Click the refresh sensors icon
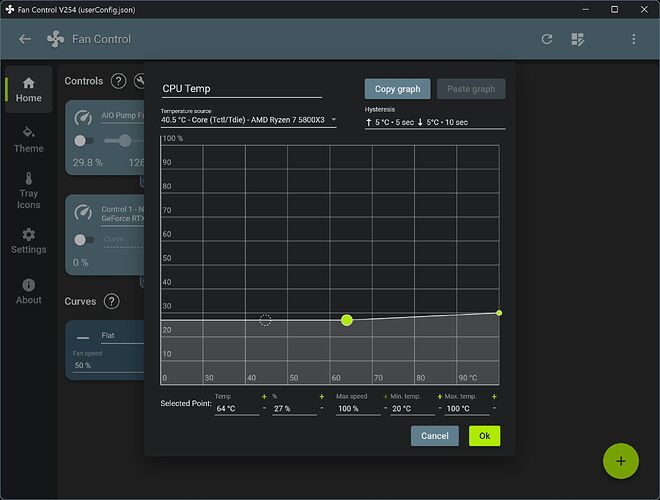 click(547, 39)
